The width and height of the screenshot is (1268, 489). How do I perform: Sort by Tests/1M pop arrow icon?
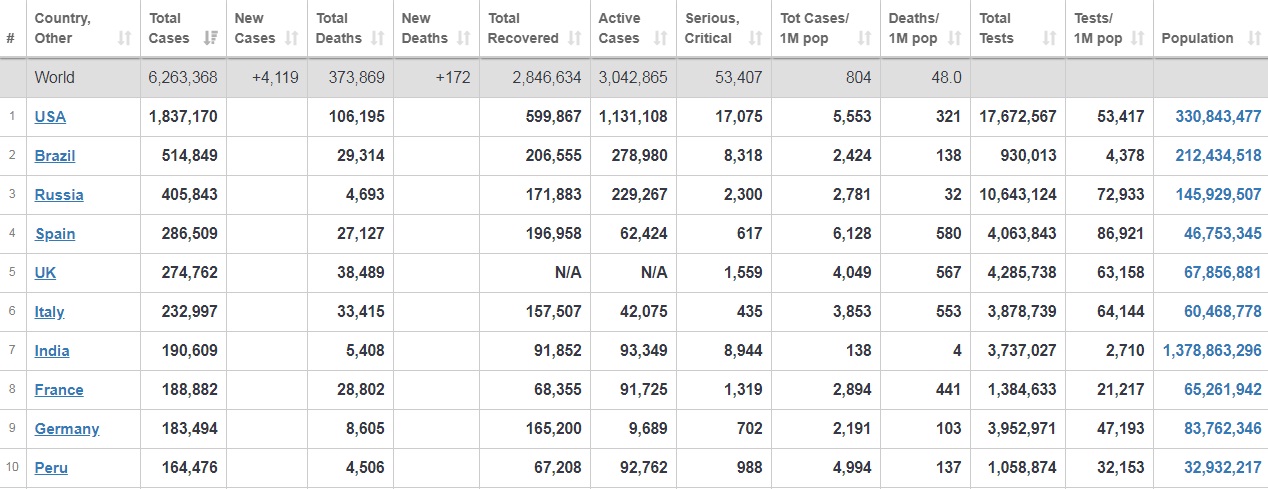pos(1137,38)
